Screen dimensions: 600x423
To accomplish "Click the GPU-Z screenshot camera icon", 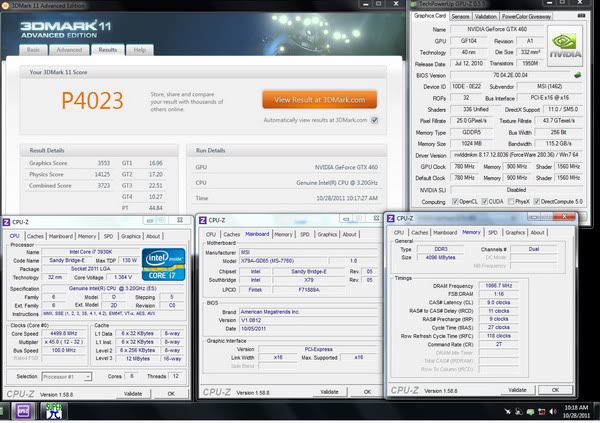I will (581, 16).
